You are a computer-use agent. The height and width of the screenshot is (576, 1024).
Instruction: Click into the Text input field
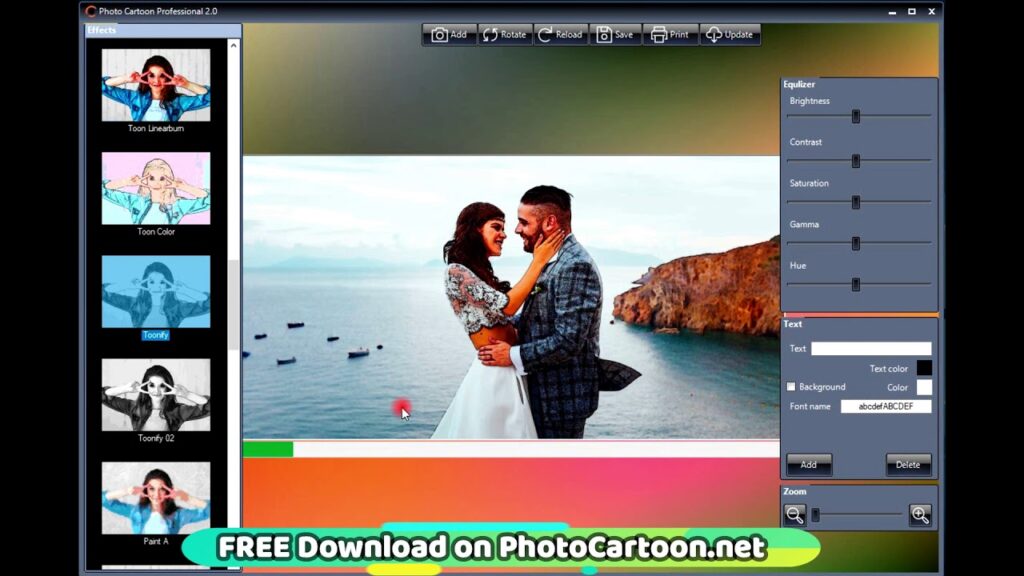point(871,349)
